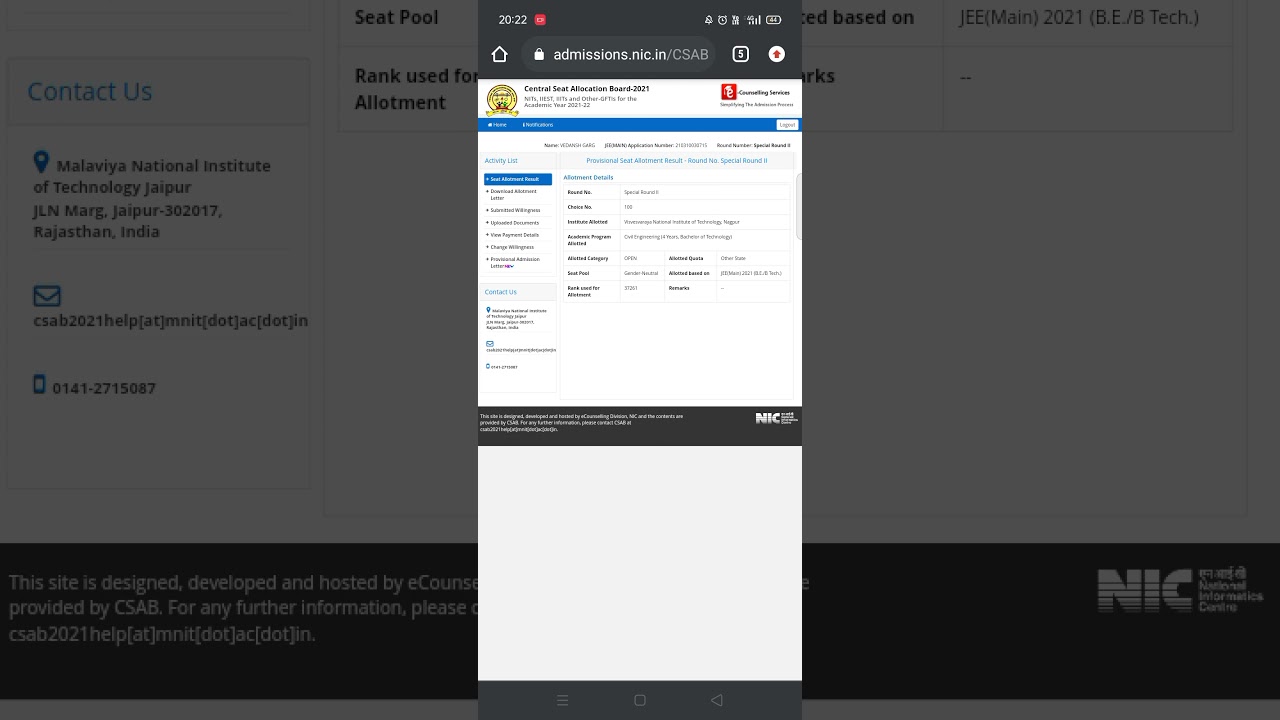
Task: Tap the red browser update arrow icon
Action: click(777, 54)
